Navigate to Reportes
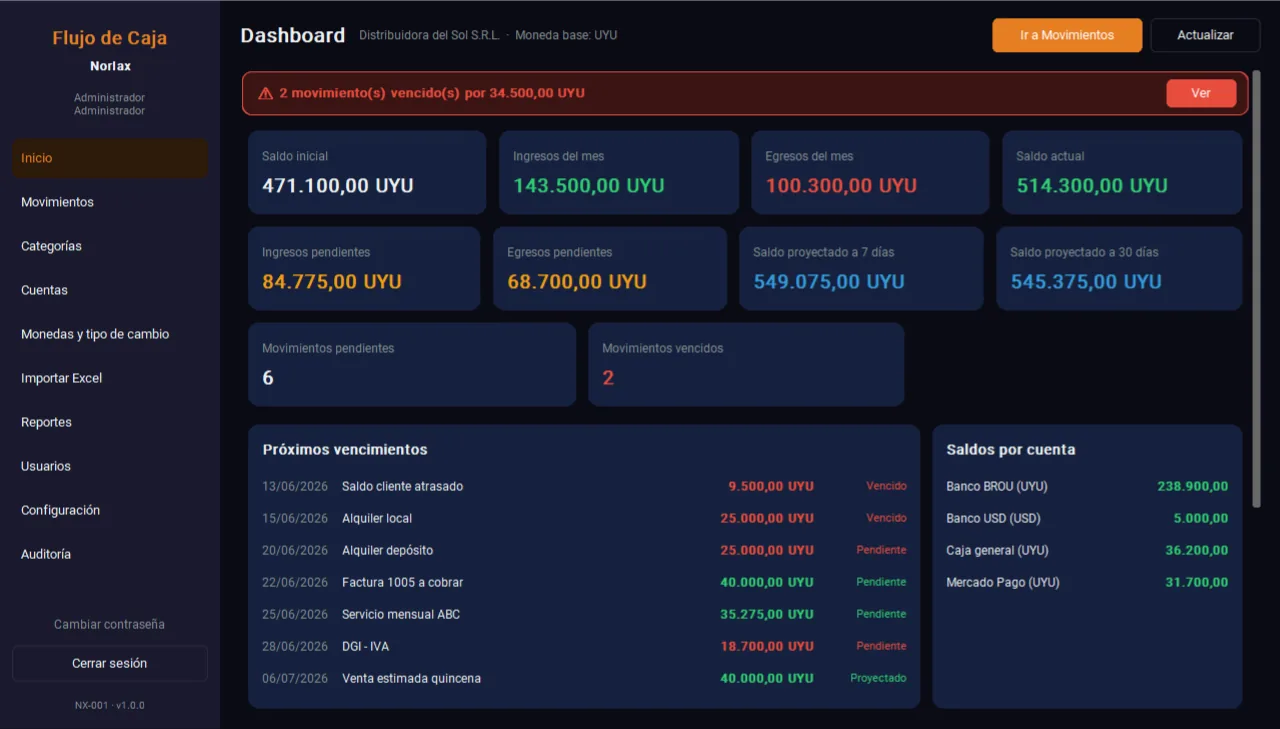 click(110, 422)
